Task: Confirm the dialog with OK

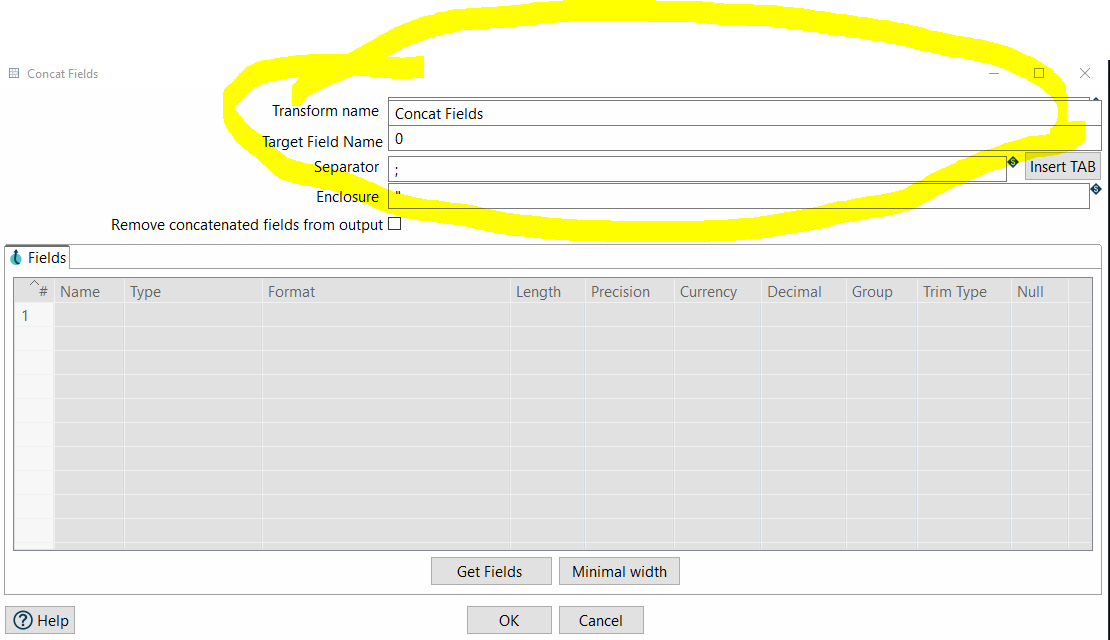Action: click(509, 620)
